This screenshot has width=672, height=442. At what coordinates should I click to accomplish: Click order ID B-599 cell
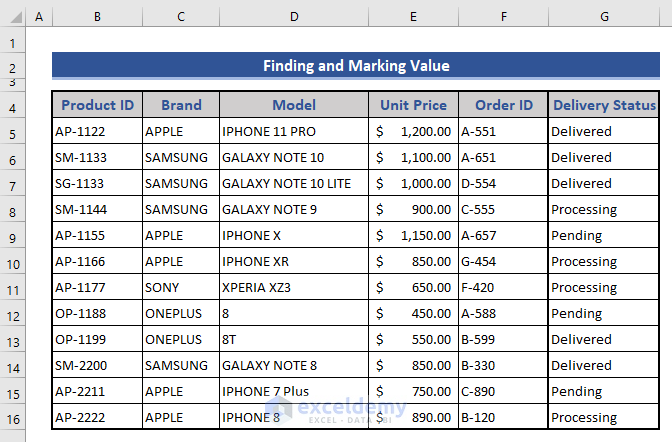click(504, 340)
